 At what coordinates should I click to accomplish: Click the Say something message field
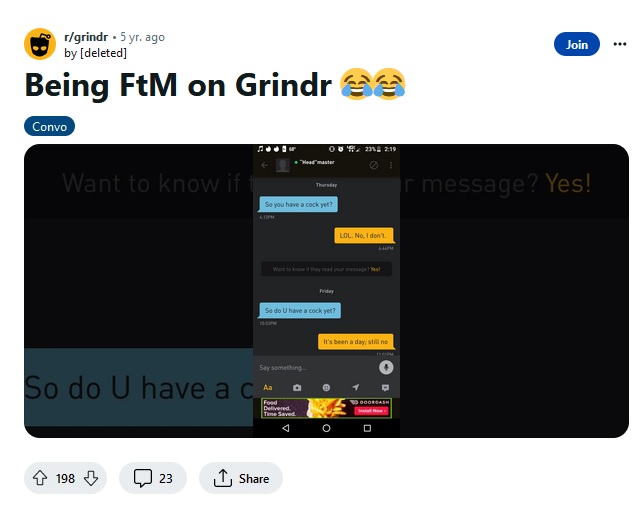tap(316, 368)
